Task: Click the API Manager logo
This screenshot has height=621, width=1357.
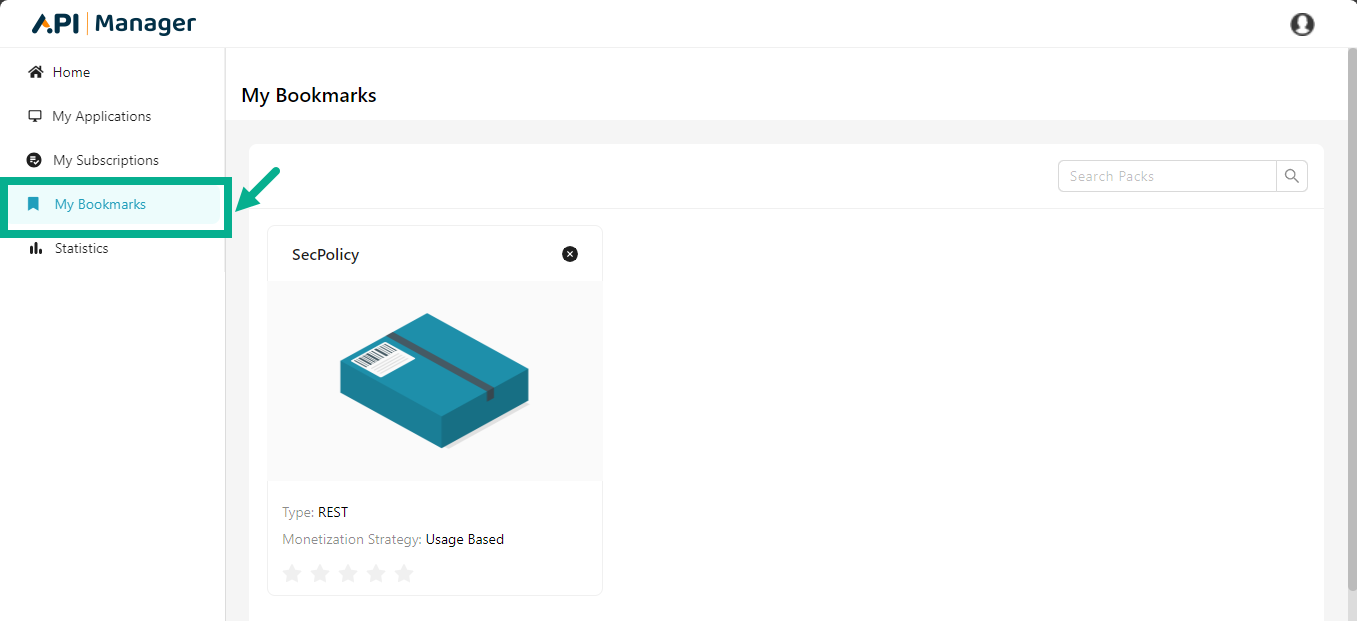Action: [114, 24]
